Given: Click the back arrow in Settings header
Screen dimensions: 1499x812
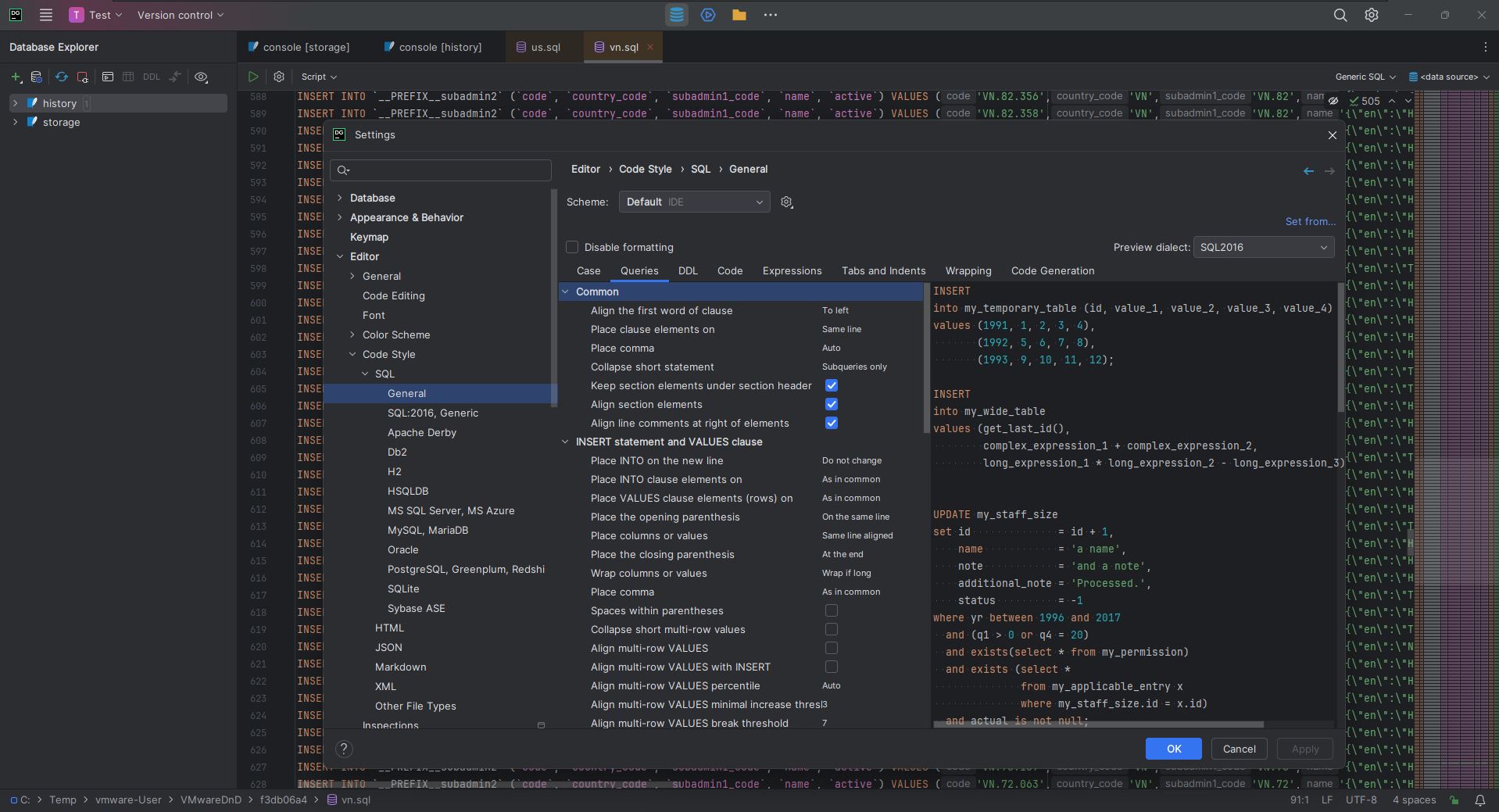Looking at the screenshot, I should pos(1308,170).
